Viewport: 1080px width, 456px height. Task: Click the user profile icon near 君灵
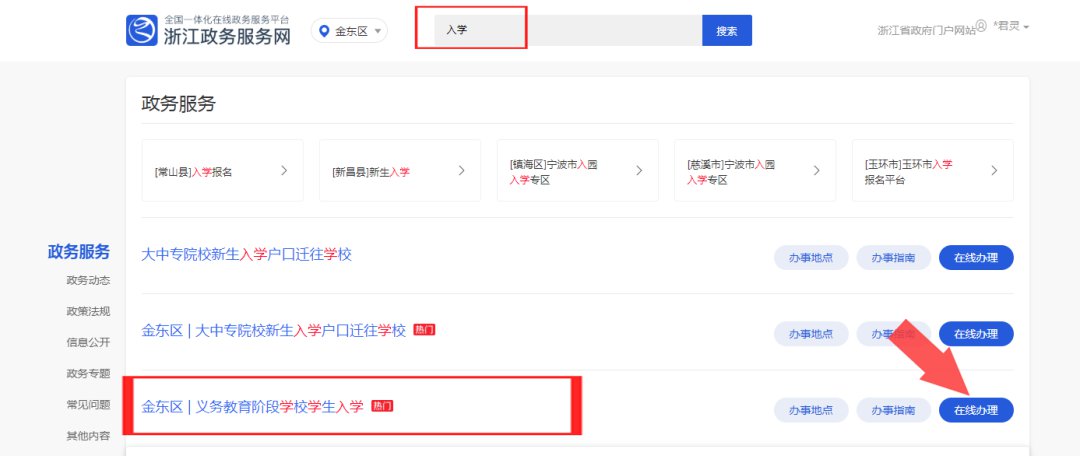[x=981, y=26]
